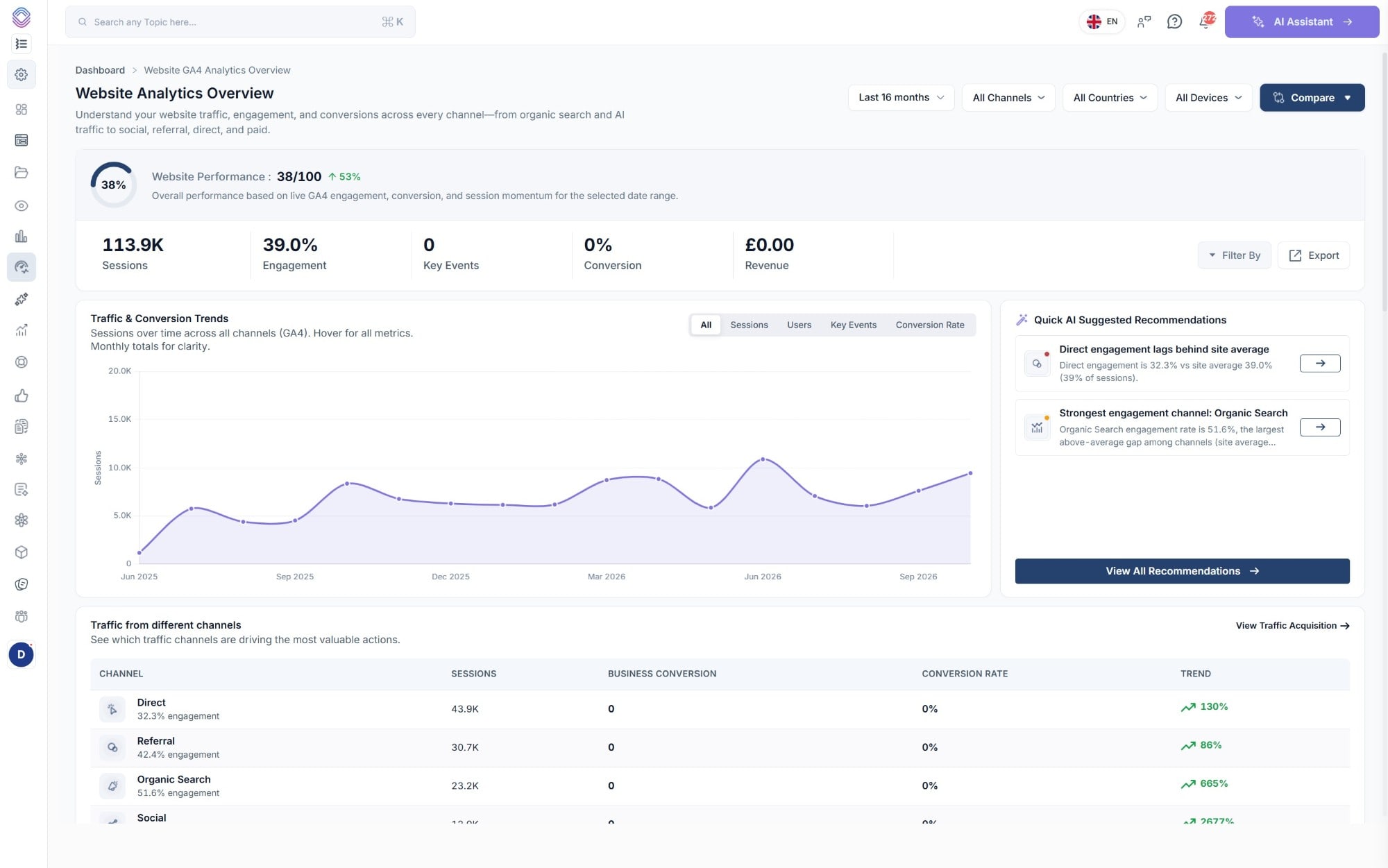Screen dimensions: 1388x868
Task: Open the growth trend chart sidebar icon
Action: [22, 330]
